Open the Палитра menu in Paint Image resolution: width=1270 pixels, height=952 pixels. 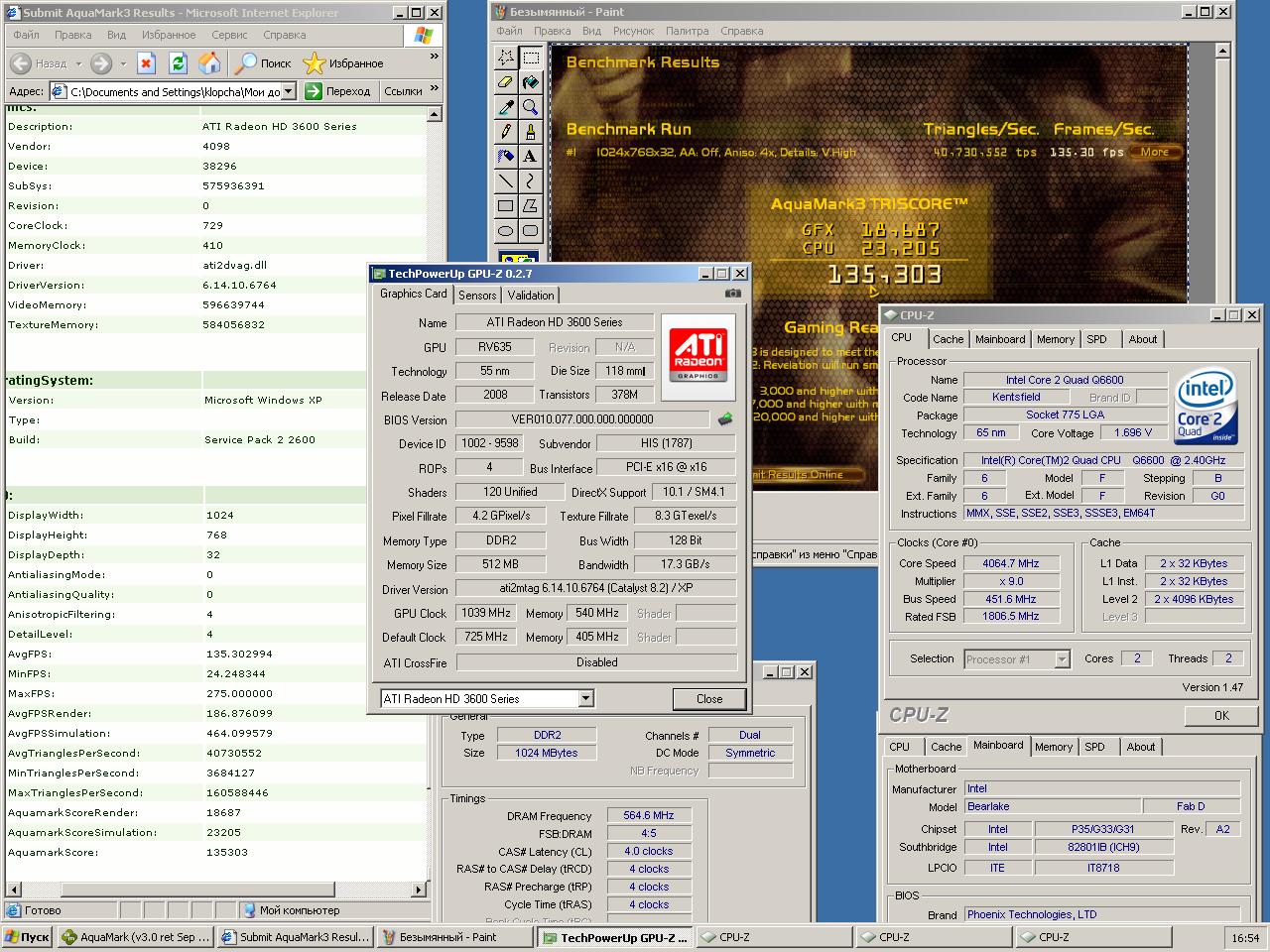point(688,31)
